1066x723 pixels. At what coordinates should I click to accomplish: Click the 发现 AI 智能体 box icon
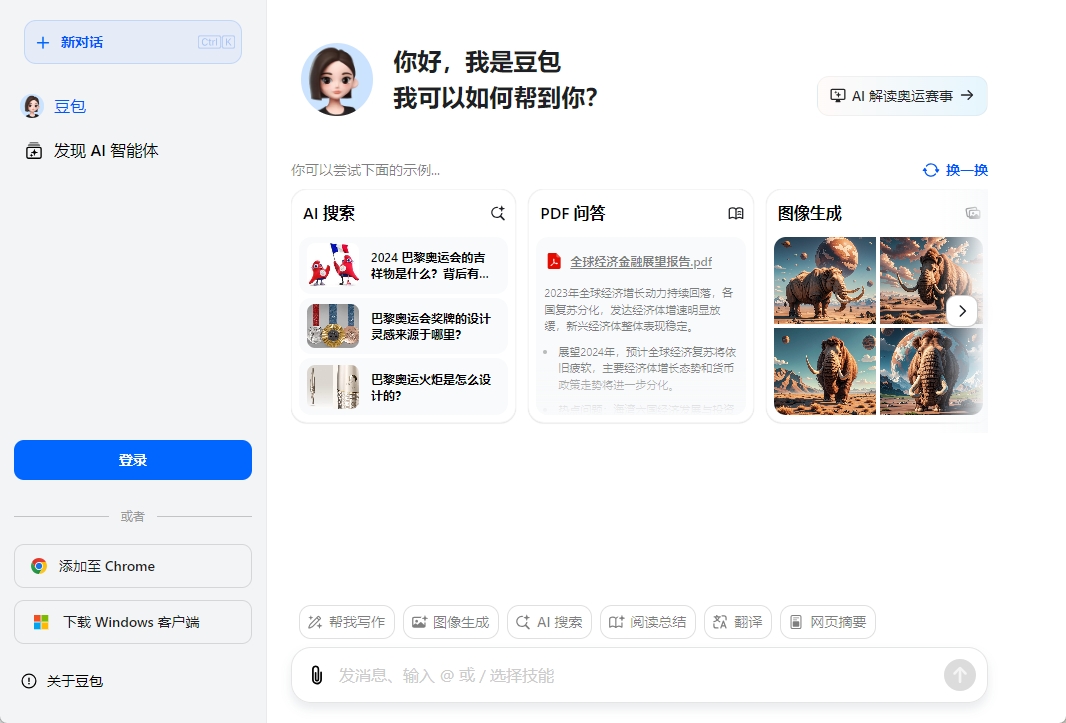33,150
